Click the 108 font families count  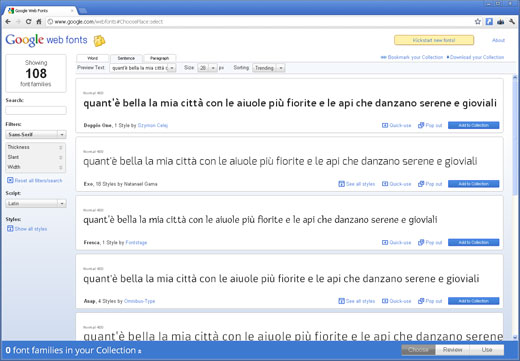pyautogui.click(x=36, y=73)
